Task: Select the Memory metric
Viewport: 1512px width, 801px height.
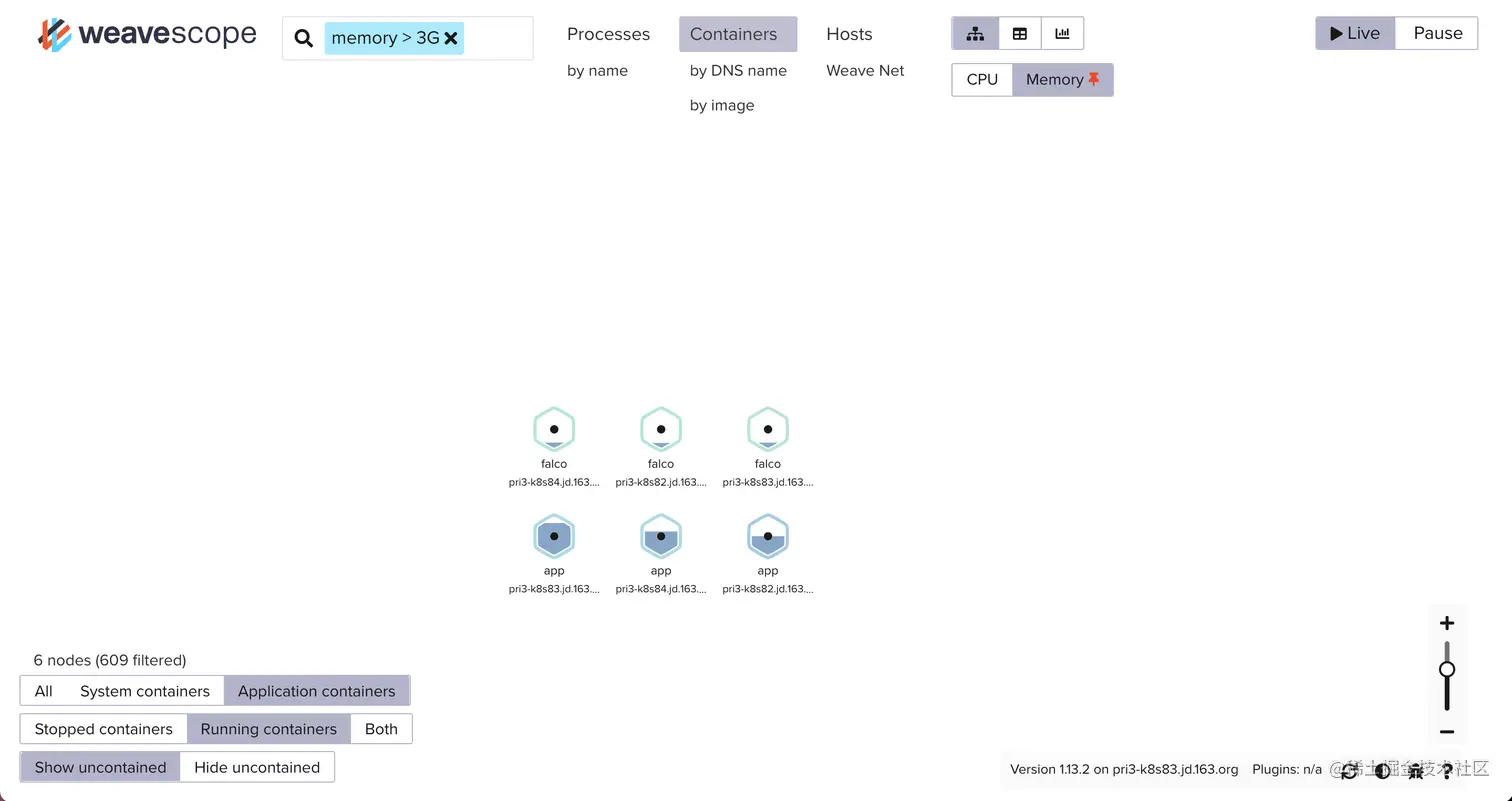Action: (1063, 79)
